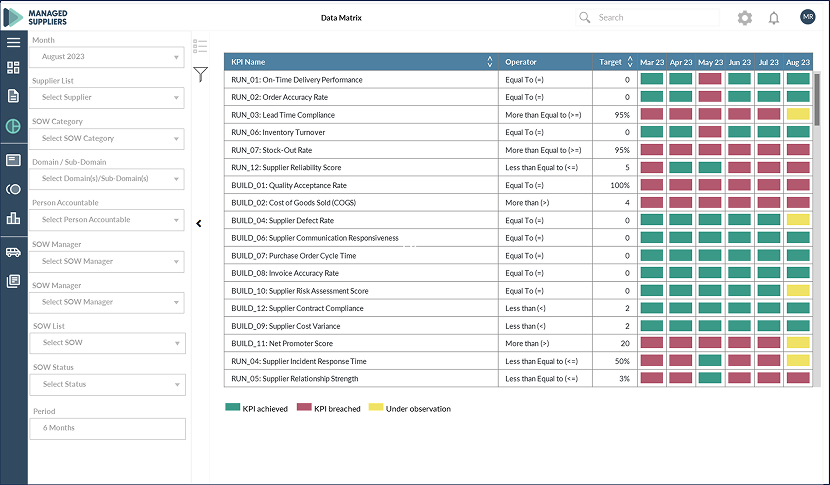
Task: Sort by Target column arrows
Action: pyautogui.click(x=630, y=62)
